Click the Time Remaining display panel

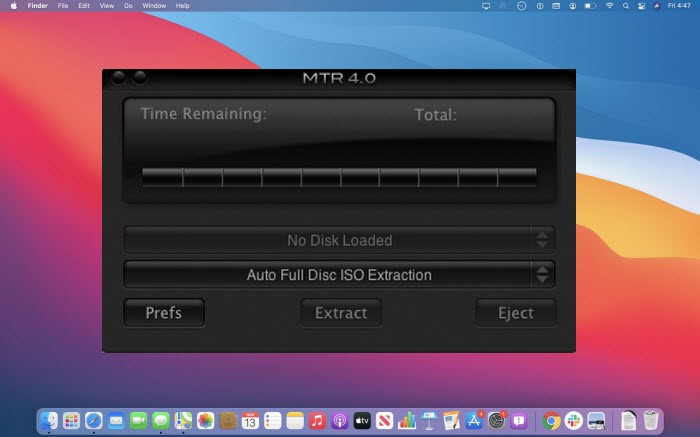[339, 150]
